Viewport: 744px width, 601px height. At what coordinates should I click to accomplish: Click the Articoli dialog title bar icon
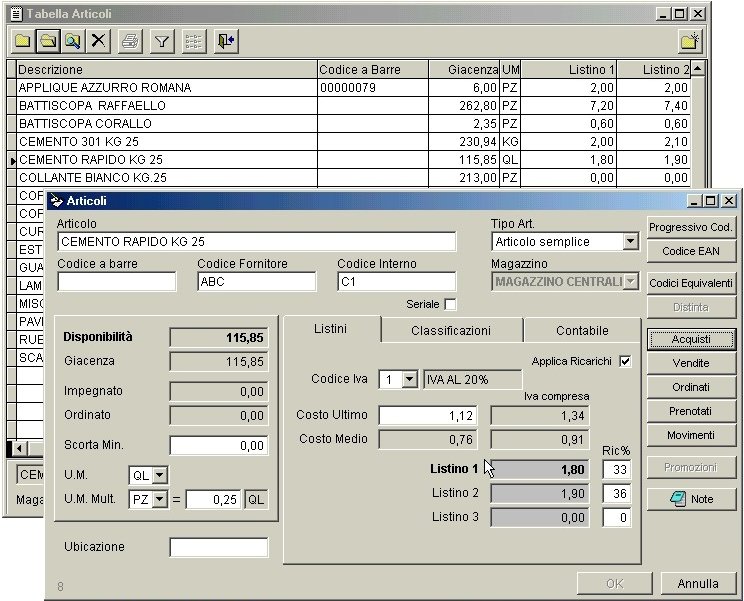click(57, 201)
